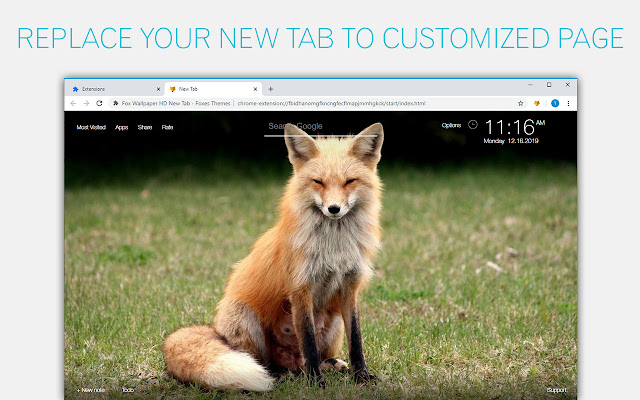640x400 pixels.
Task: Maximize the browser window
Action: coord(549,84)
